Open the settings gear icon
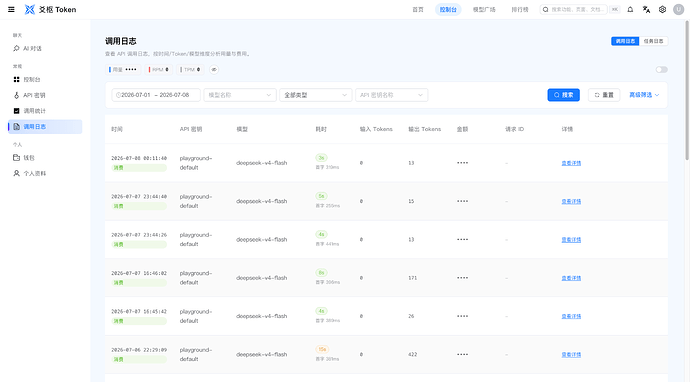 (662, 9)
